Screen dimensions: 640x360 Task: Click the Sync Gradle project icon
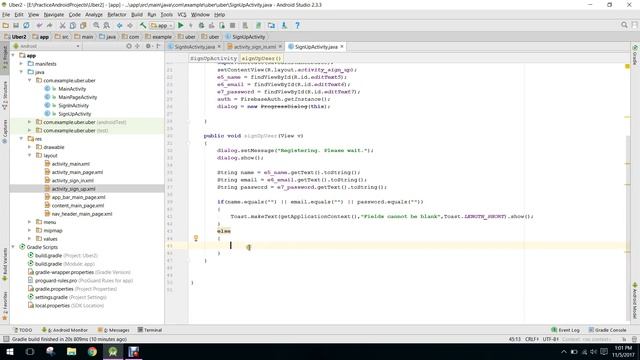258,25
